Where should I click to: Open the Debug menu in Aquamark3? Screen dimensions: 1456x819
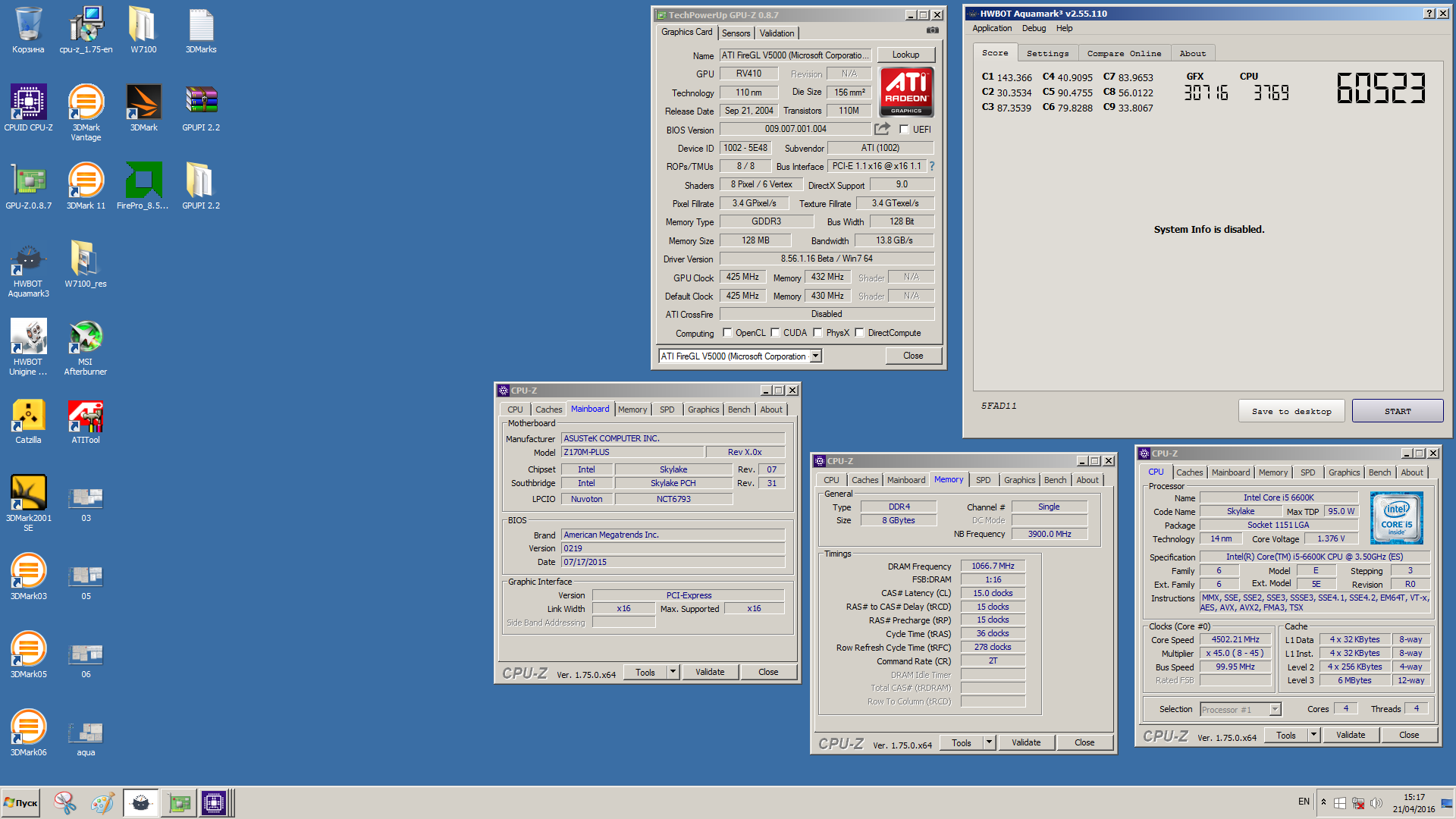[1034, 28]
